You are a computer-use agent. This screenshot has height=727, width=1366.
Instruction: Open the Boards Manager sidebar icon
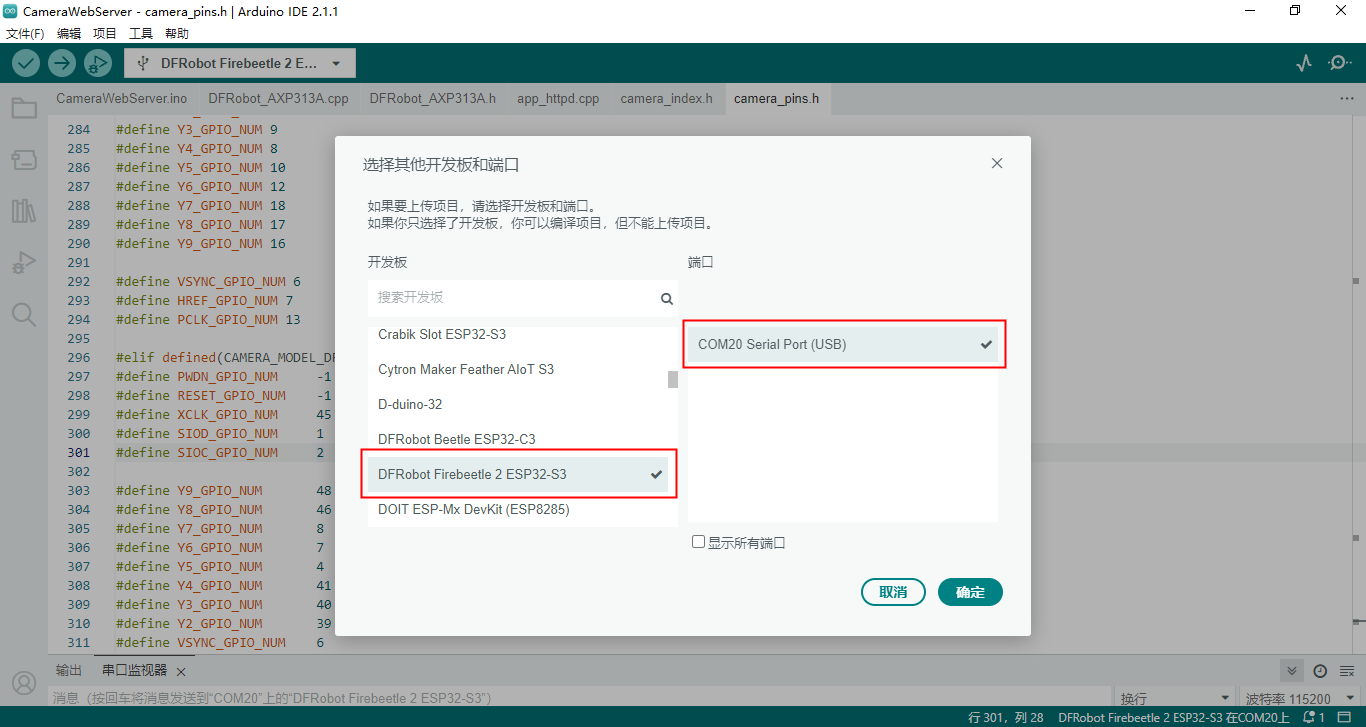coord(24,160)
